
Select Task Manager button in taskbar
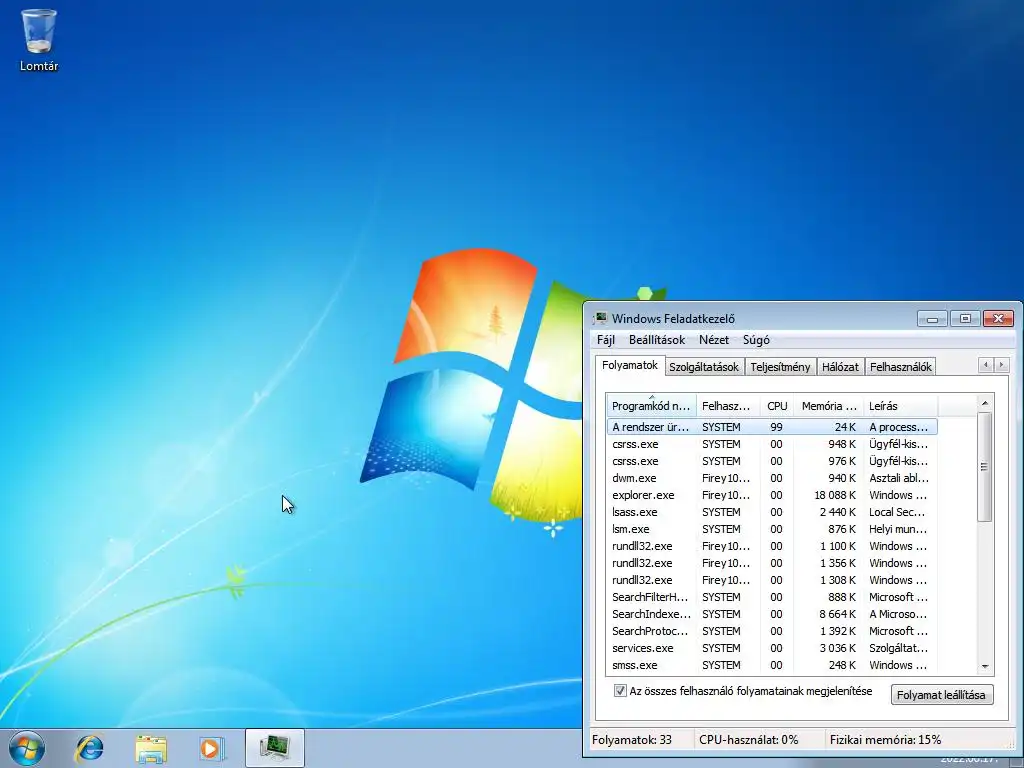click(275, 748)
